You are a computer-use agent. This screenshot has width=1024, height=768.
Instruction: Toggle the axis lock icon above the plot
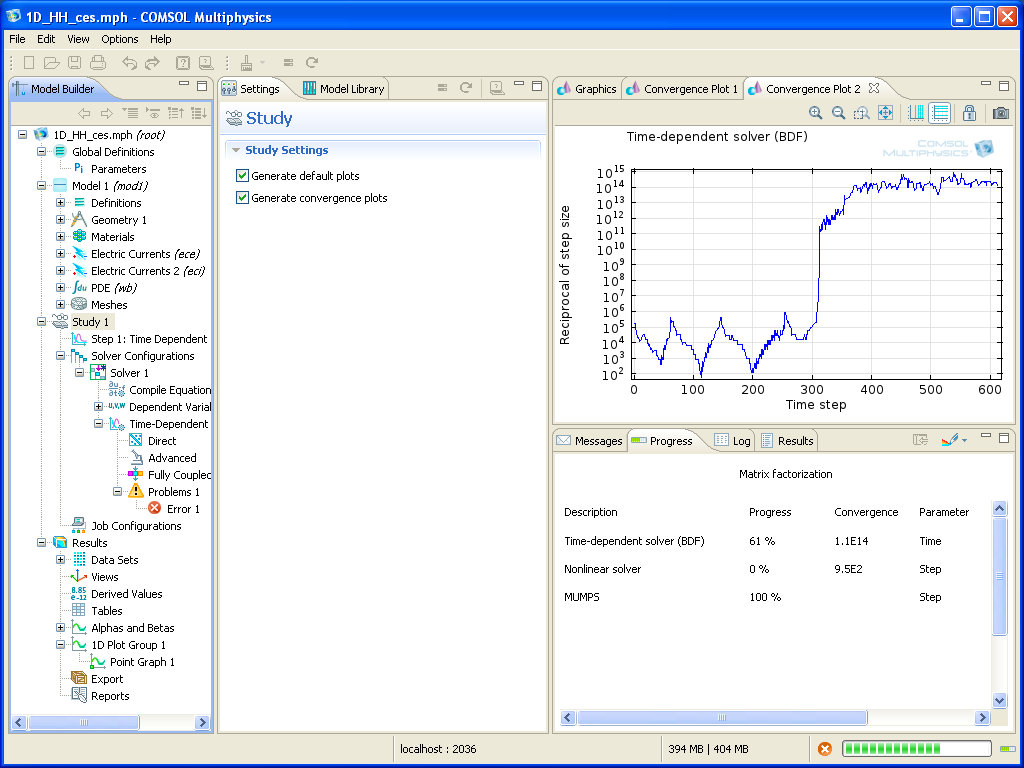[969, 113]
